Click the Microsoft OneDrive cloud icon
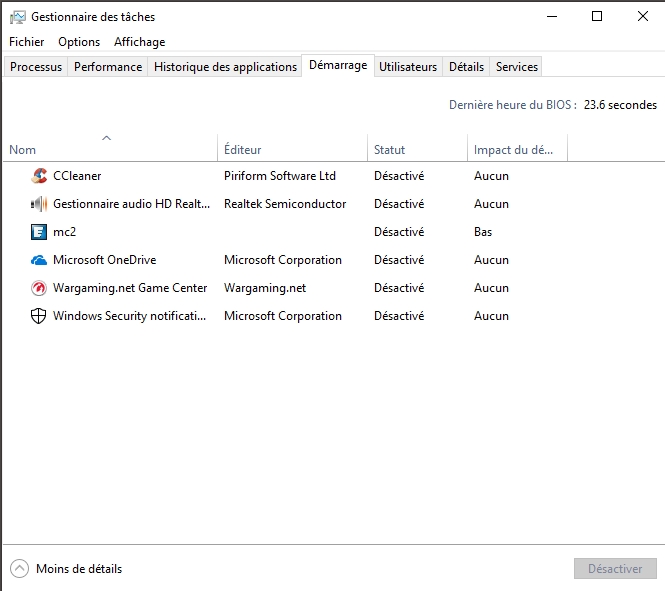665x591 pixels. 39,260
